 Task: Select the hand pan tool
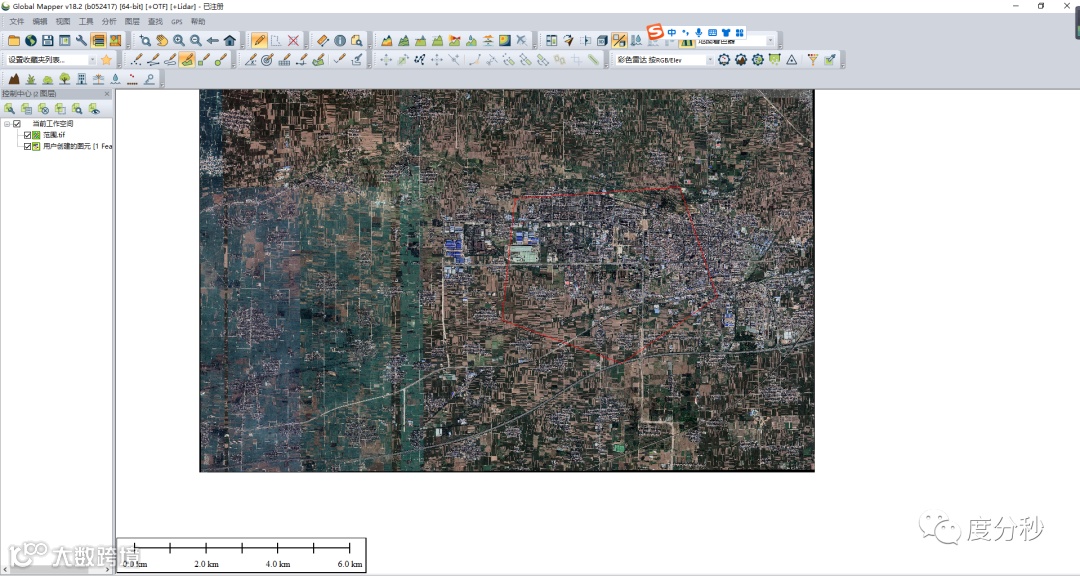pos(162,41)
